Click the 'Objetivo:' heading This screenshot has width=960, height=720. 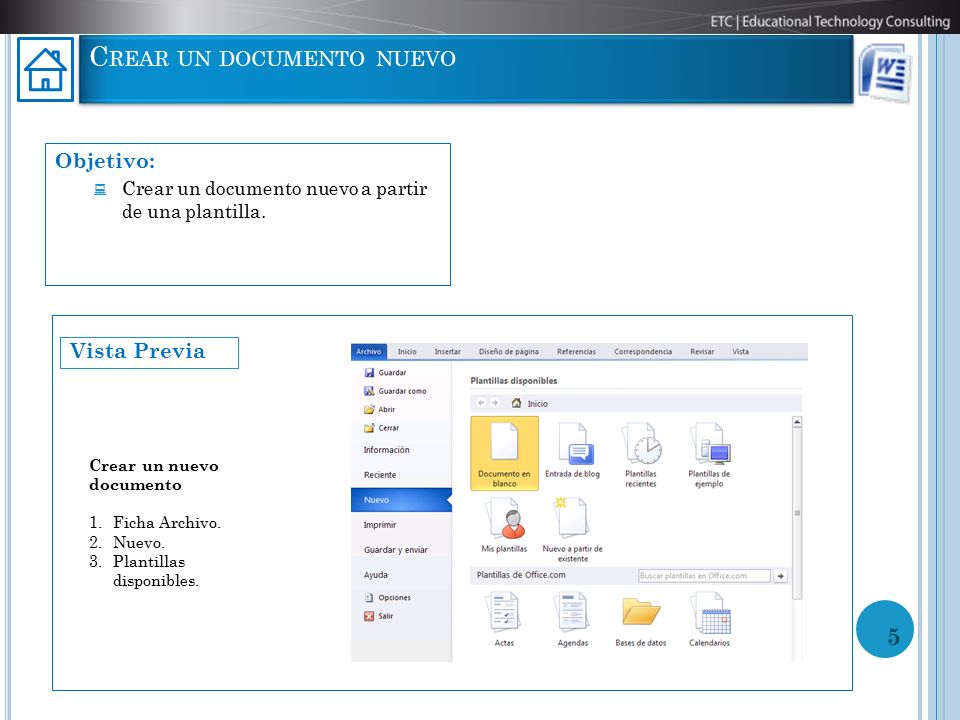click(105, 161)
